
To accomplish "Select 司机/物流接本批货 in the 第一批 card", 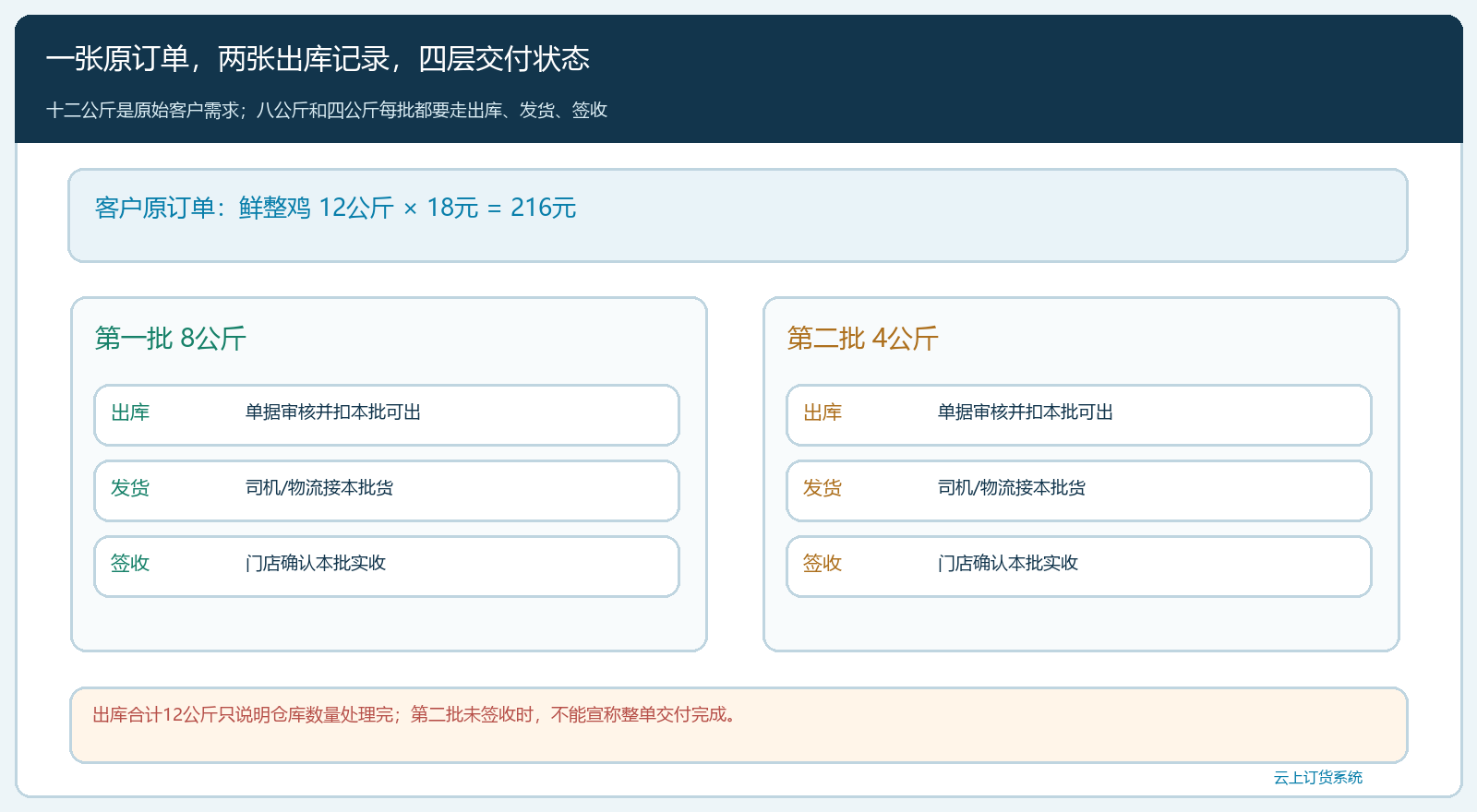I will 319,488.
